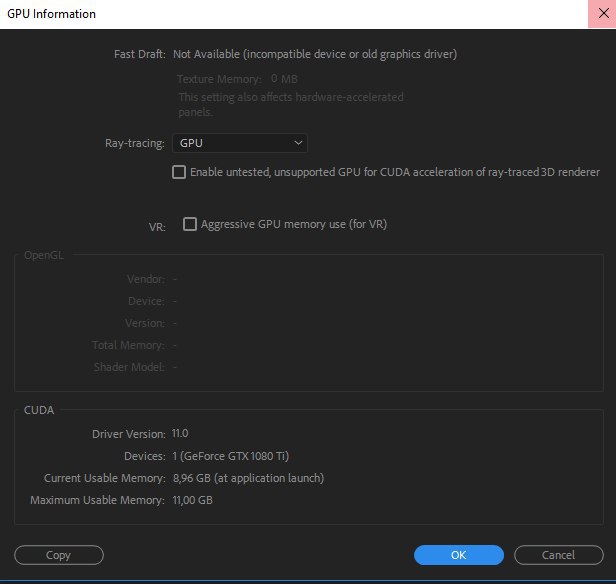Viewport: 616px width, 584px height.
Task: Click the Maximum Usable Memory value 11,00 GB
Action: (x=192, y=500)
